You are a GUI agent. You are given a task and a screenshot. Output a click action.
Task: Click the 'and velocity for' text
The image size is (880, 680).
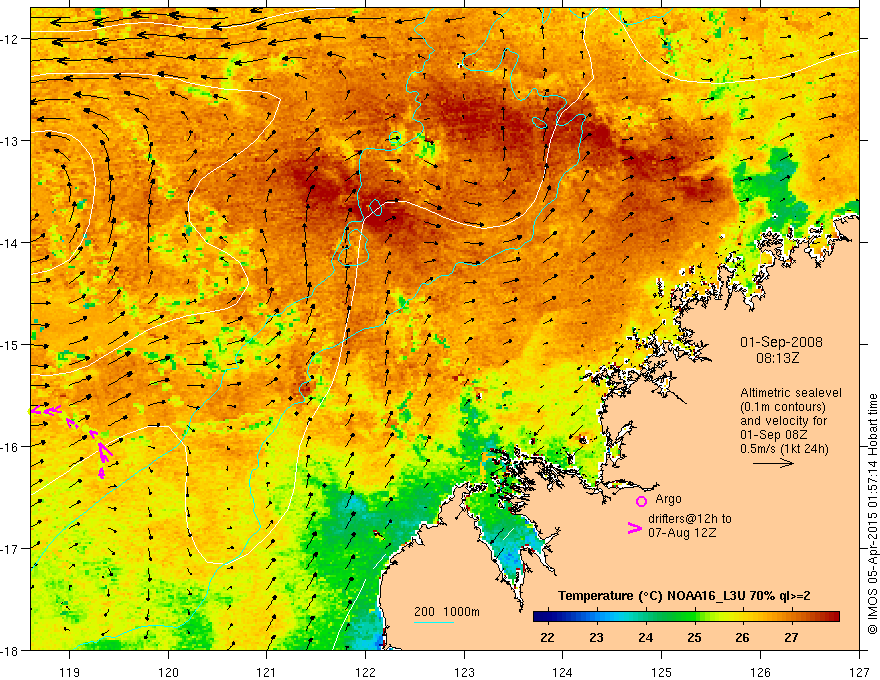(783, 421)
